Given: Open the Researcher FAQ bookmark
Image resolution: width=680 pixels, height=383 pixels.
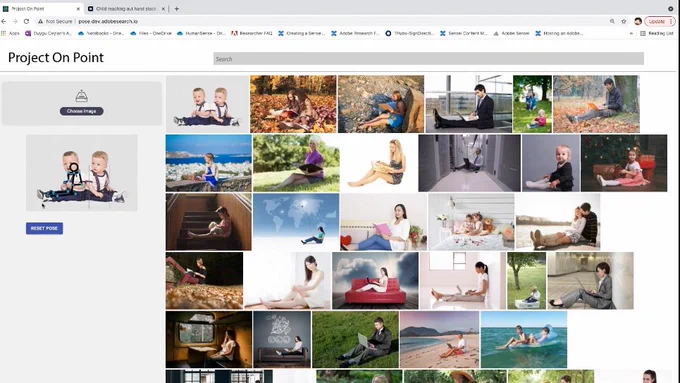Looking at the screenshot, I should (x=252, y=33).
